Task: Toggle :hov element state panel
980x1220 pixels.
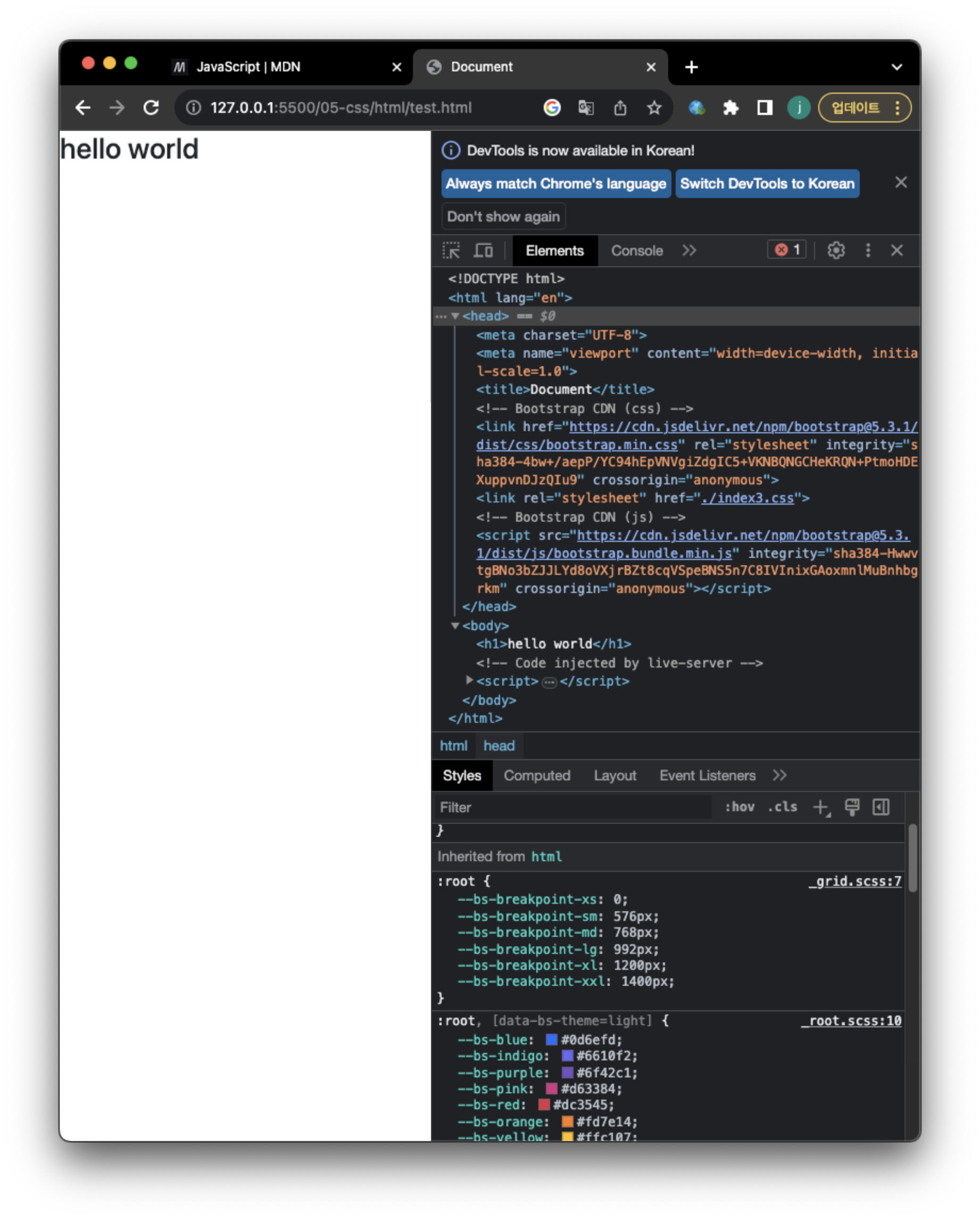Action: [x=738, y=806]
